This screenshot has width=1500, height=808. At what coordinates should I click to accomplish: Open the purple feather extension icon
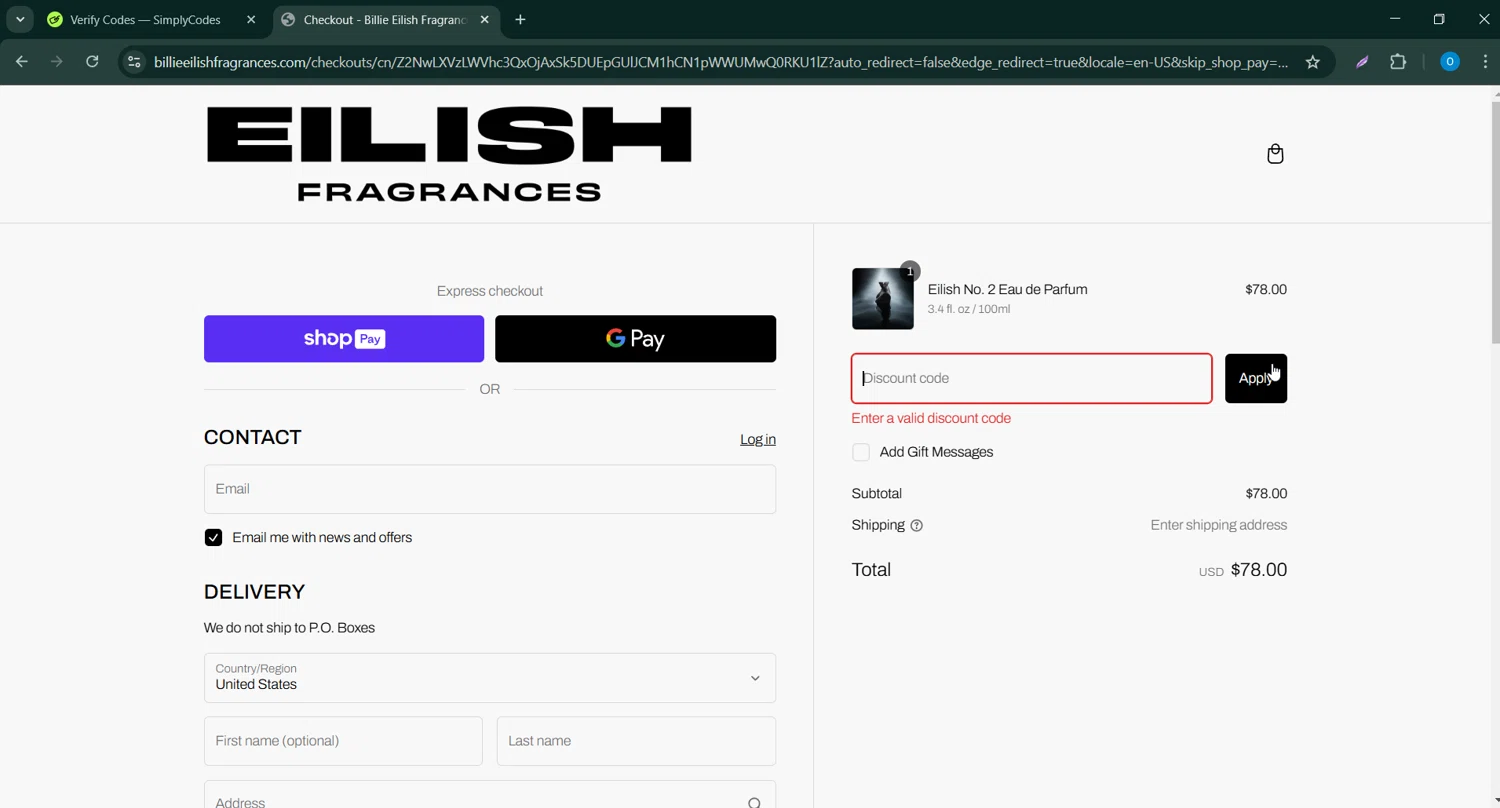[x=1362, y=62]
